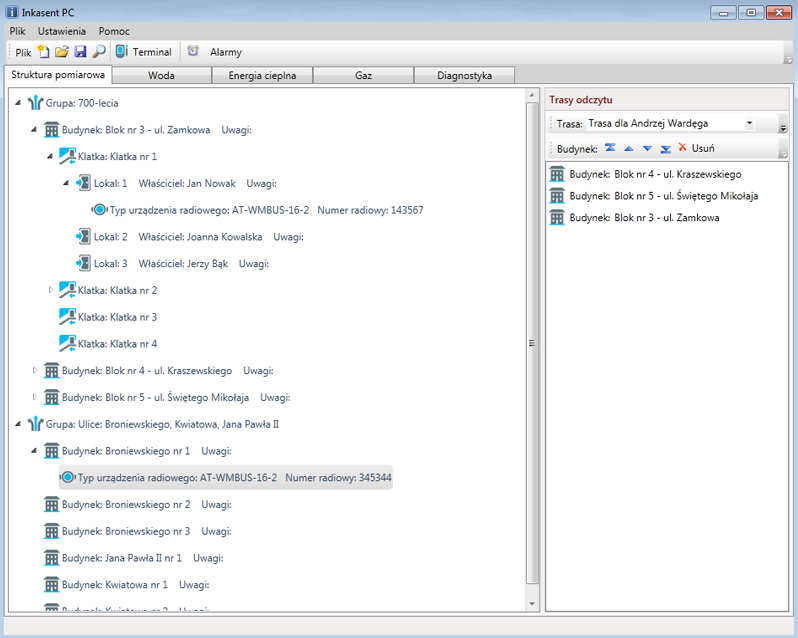Move selected building up one position

629,148
